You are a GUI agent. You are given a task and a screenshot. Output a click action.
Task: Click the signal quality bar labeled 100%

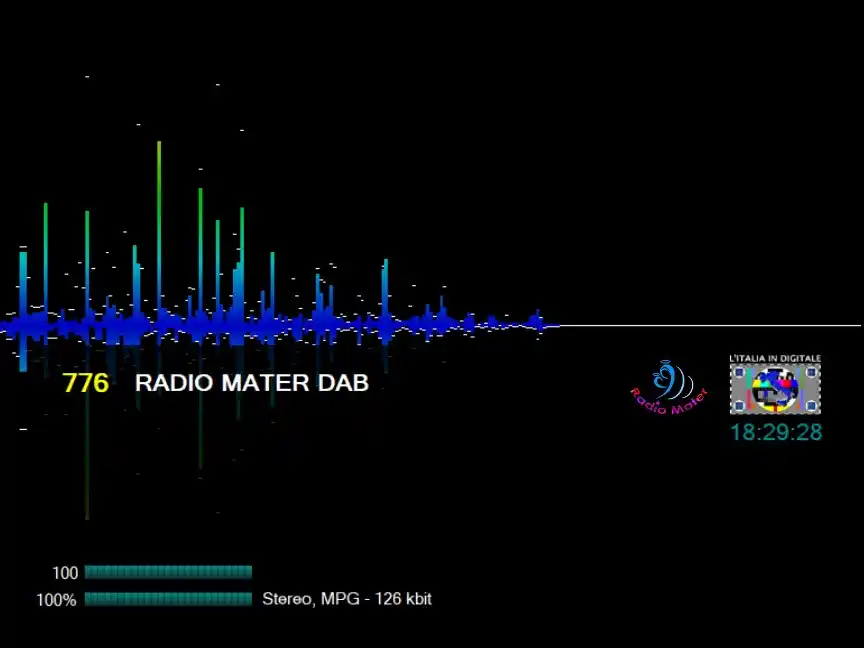coord(169,598)
